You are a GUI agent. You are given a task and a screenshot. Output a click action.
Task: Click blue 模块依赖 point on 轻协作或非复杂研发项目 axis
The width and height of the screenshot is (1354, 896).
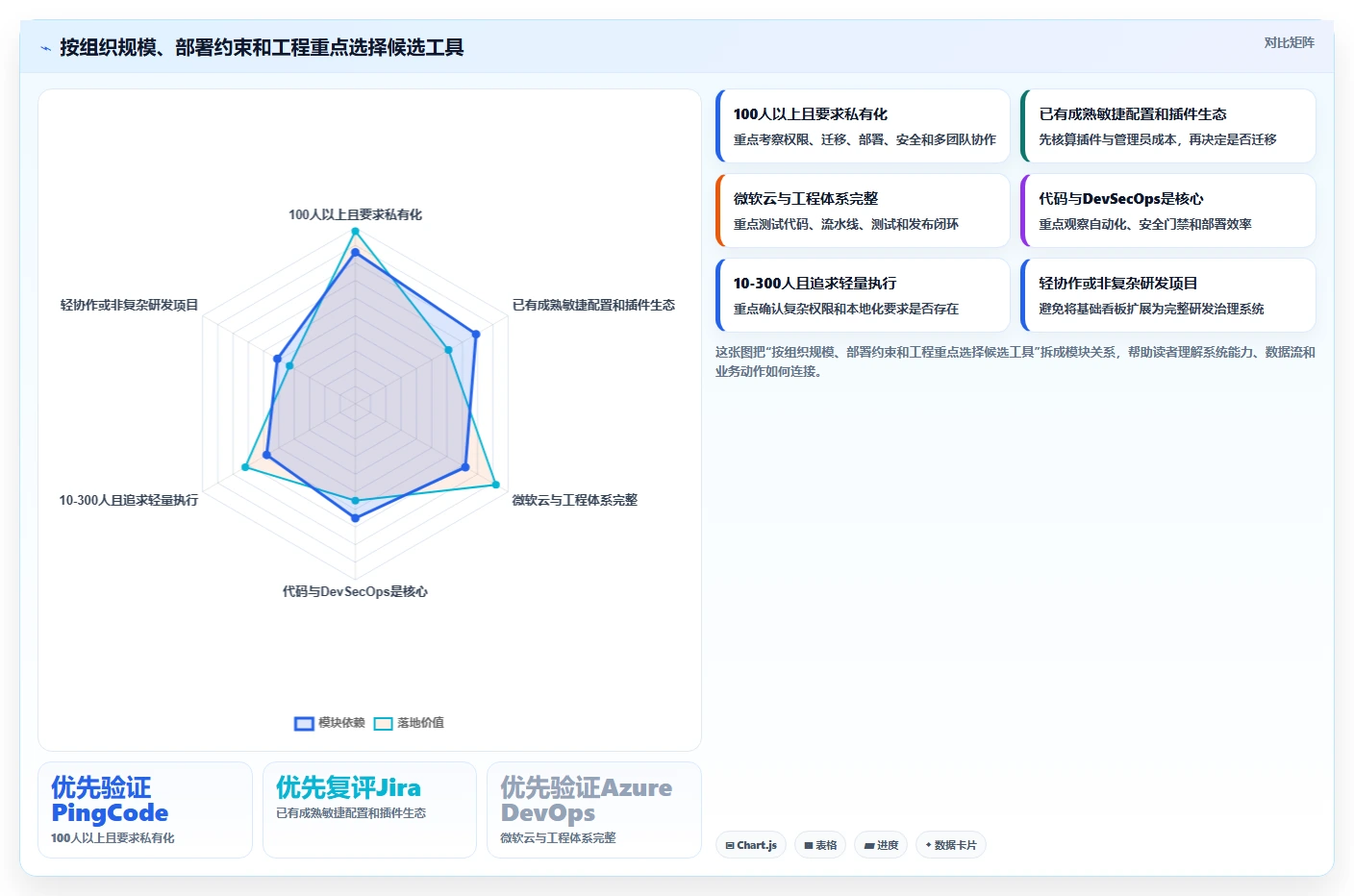tap(277, 359)
